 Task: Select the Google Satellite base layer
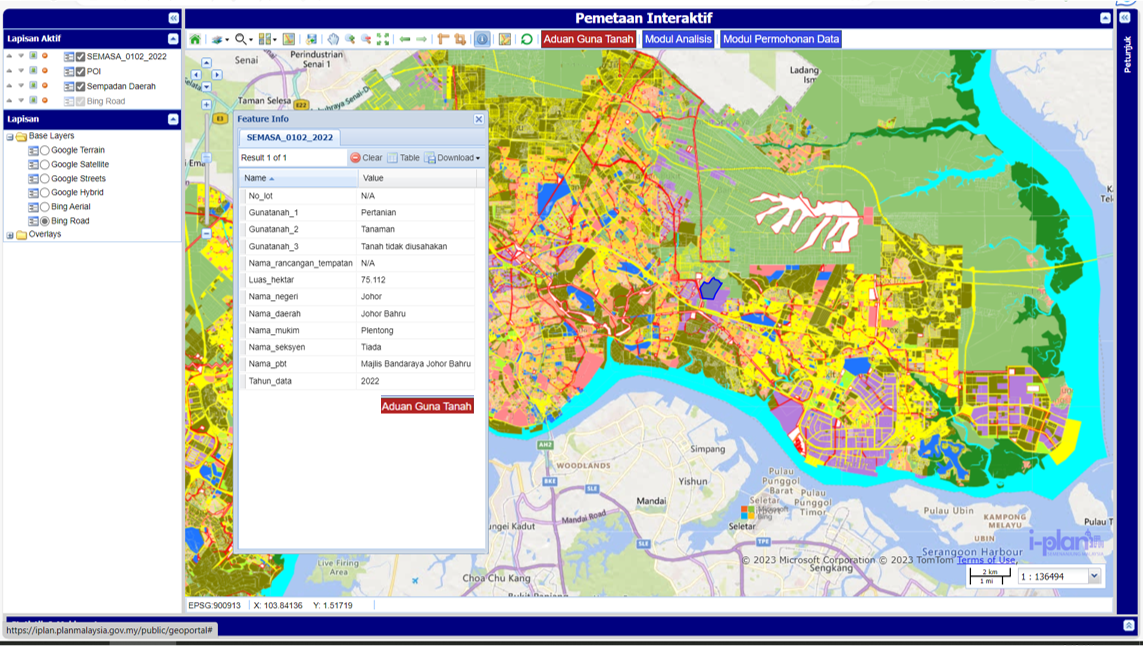[x=44, y=164]
